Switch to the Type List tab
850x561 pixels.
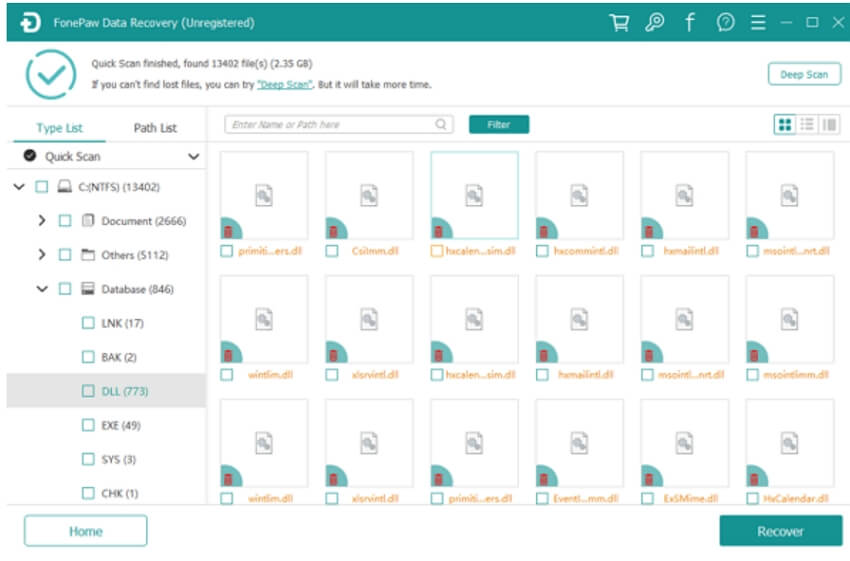click(x=60, y=128)
